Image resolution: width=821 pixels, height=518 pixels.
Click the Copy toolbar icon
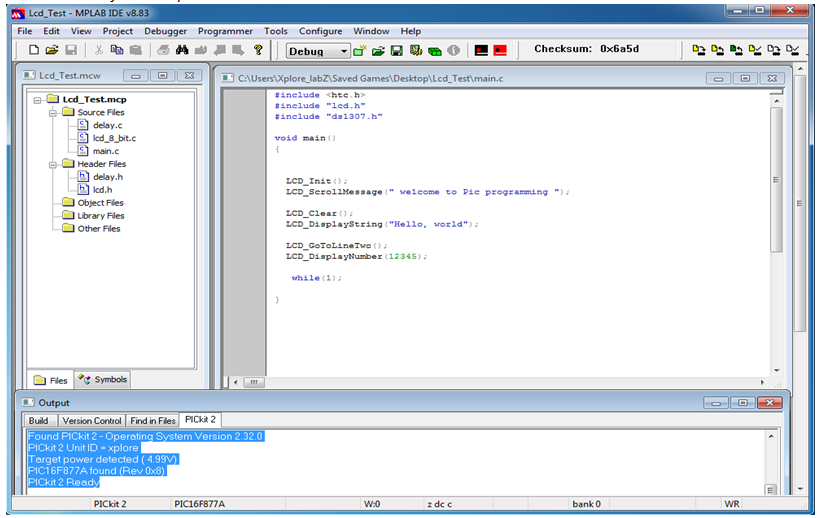tap(117, 50)
